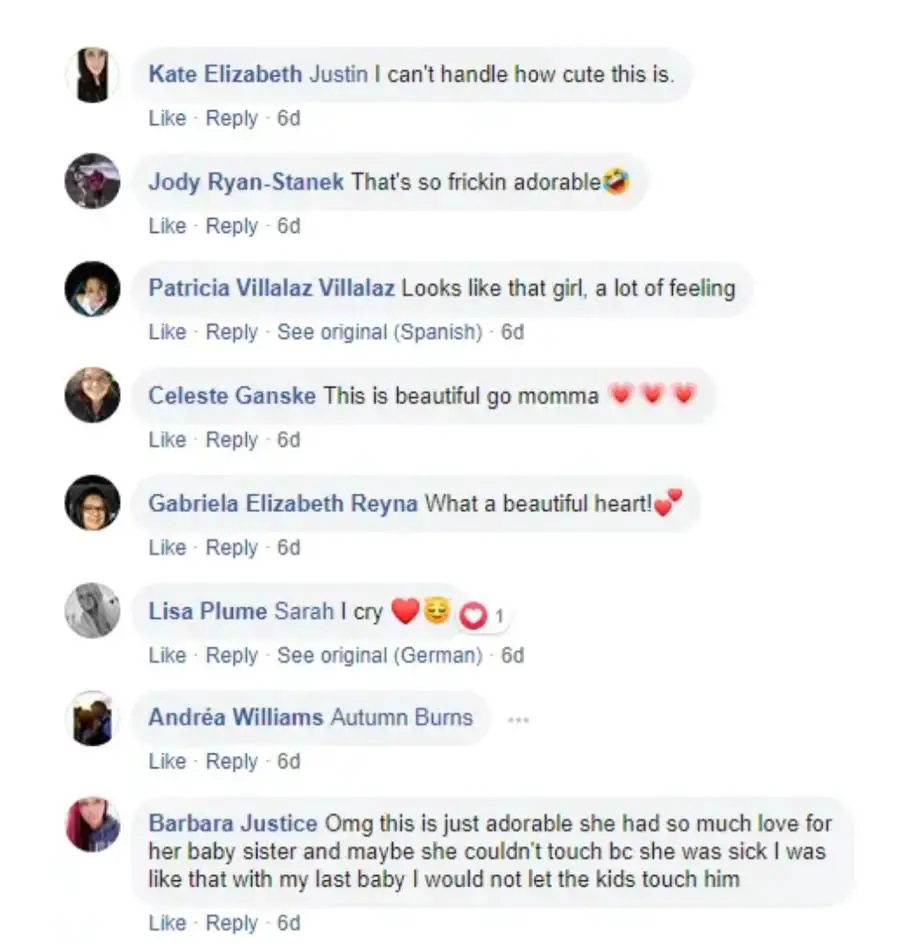Show original German text of Lisa's comment
Screen dimensions: 908x945
click(x=380, y=655)
